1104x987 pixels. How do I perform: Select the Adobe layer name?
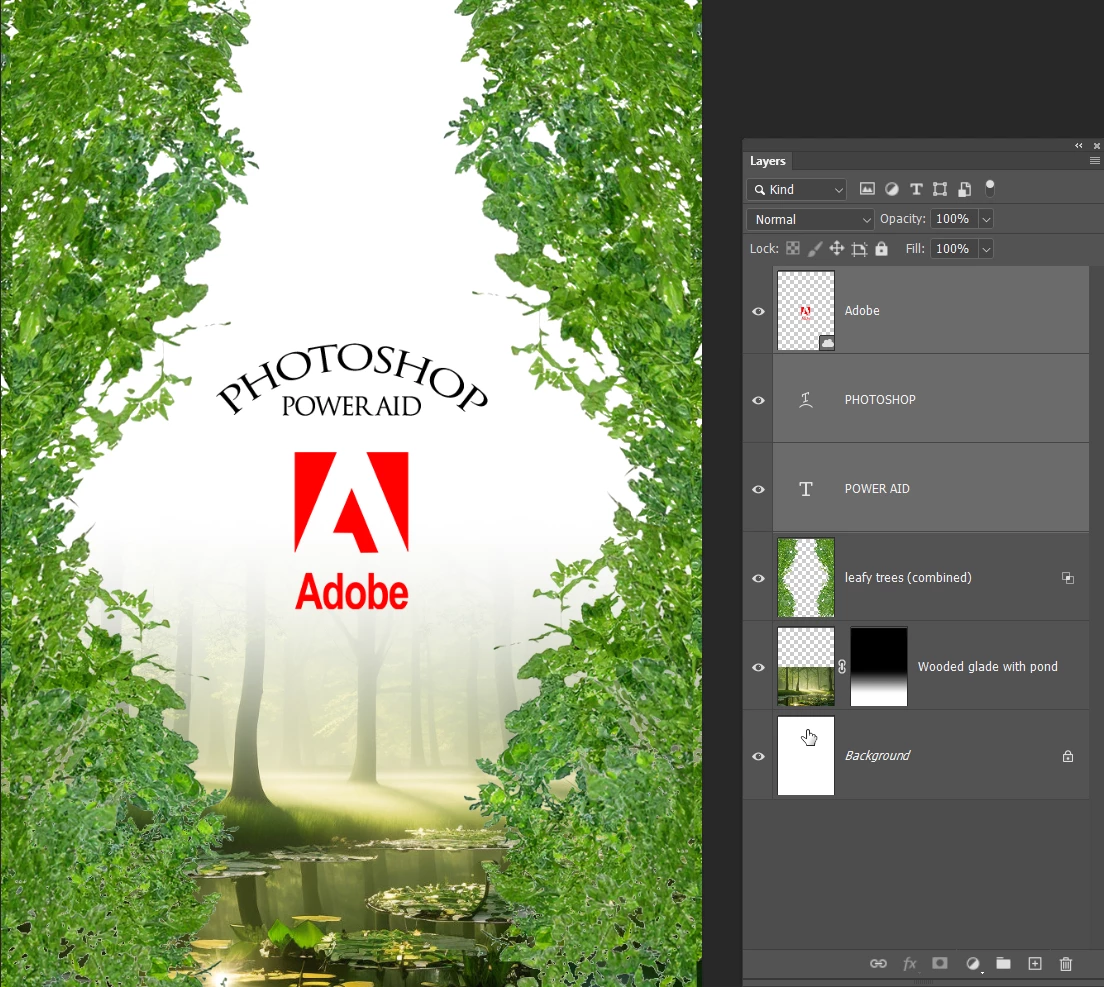pyautogui.click(x=862, y=310)
